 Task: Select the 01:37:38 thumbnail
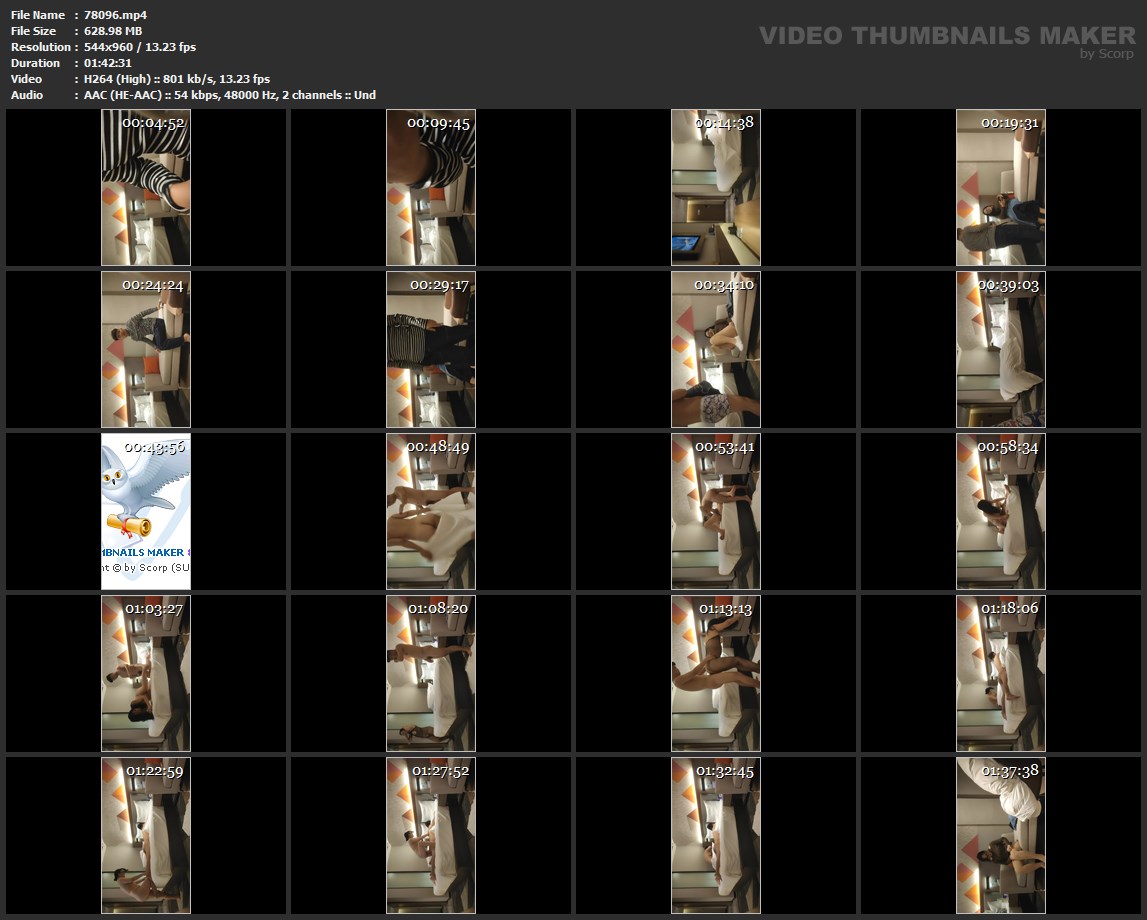[1000, 835]
